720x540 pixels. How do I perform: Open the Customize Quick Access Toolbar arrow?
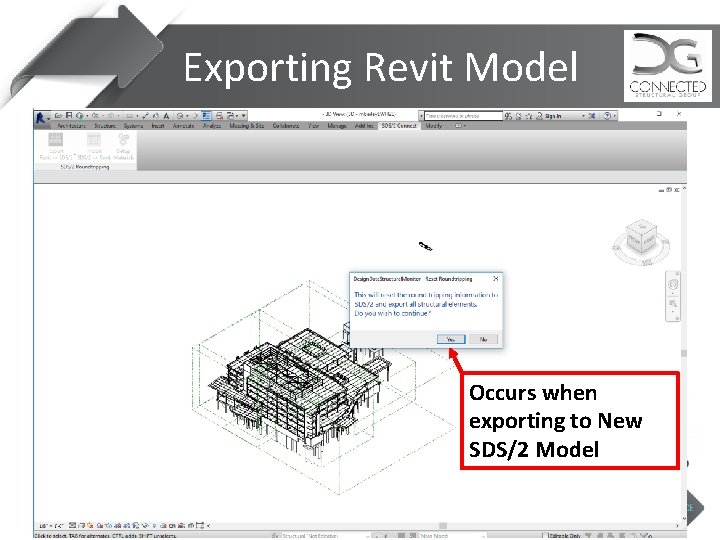244,116
